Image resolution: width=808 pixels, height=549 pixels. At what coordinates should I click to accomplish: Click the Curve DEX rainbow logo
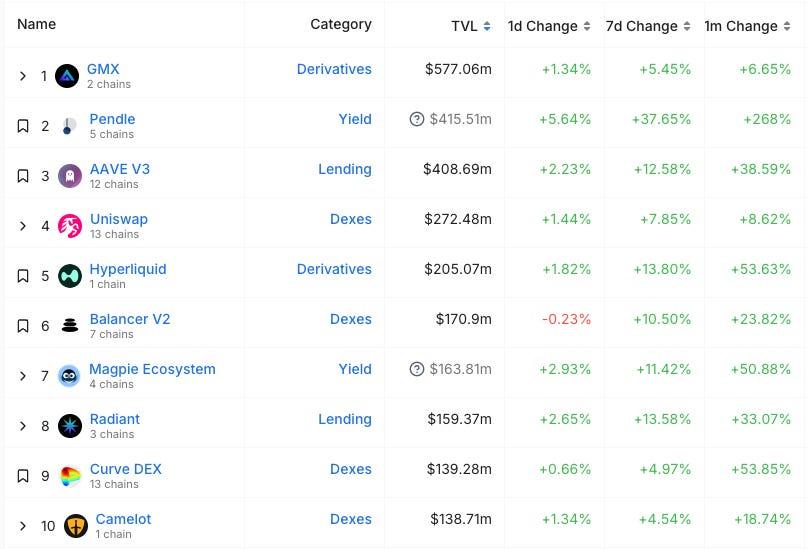70,476
